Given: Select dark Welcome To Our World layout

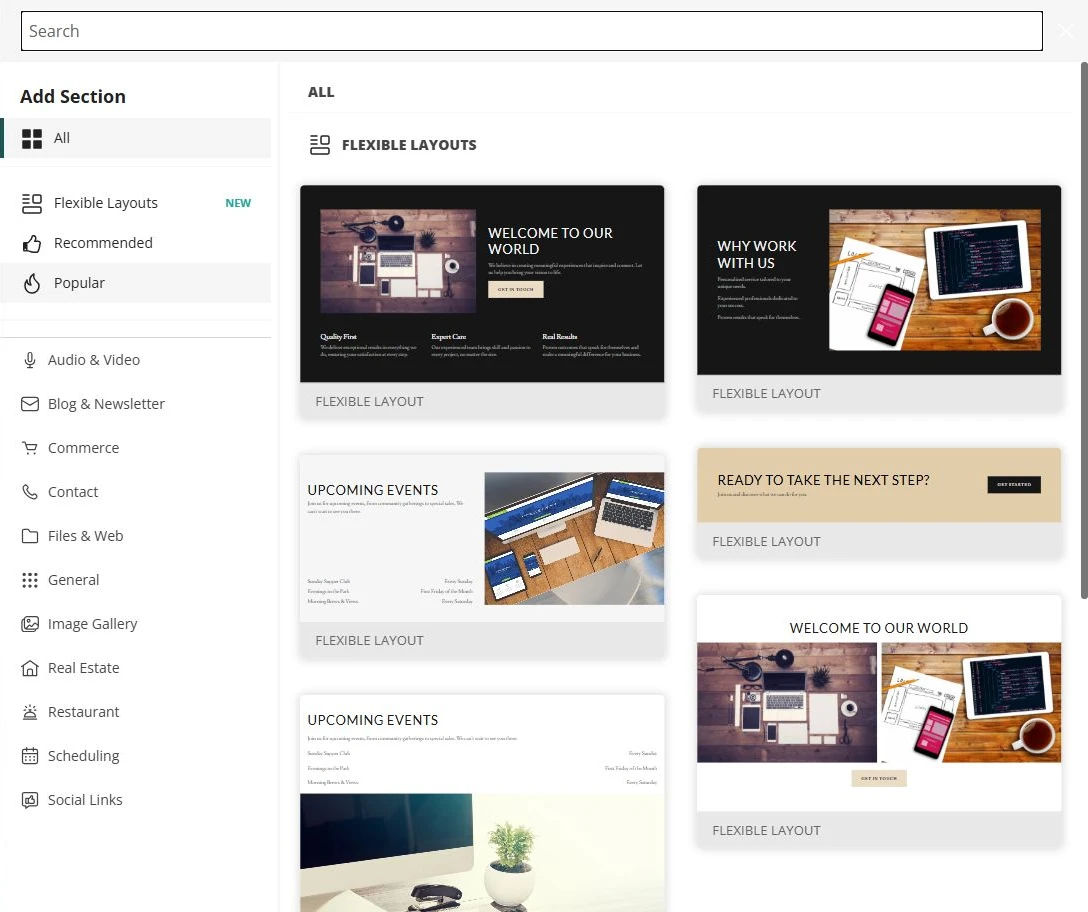Looking at the screenshot, I should pyautogui.click(x=482, y=302).
